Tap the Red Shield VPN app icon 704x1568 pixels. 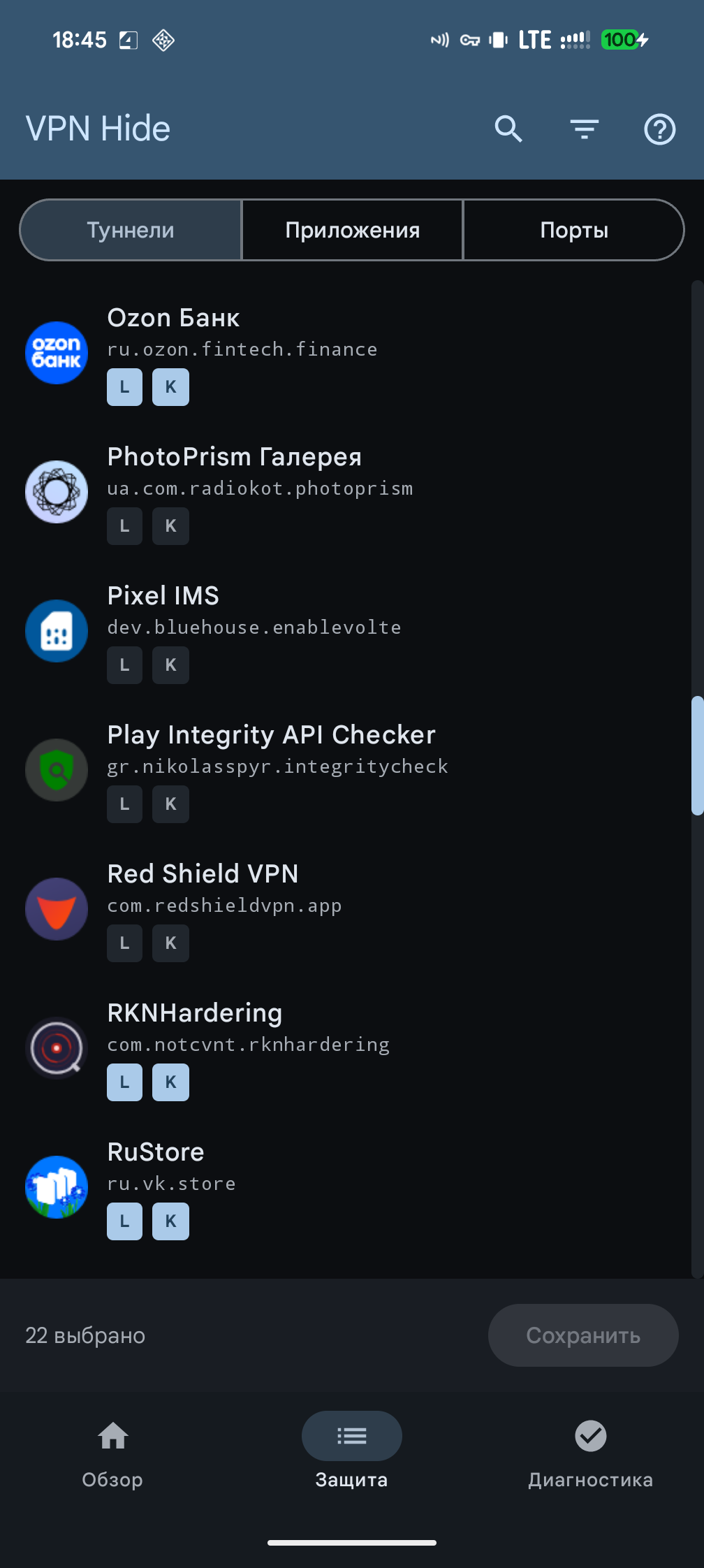pos(57,909)
